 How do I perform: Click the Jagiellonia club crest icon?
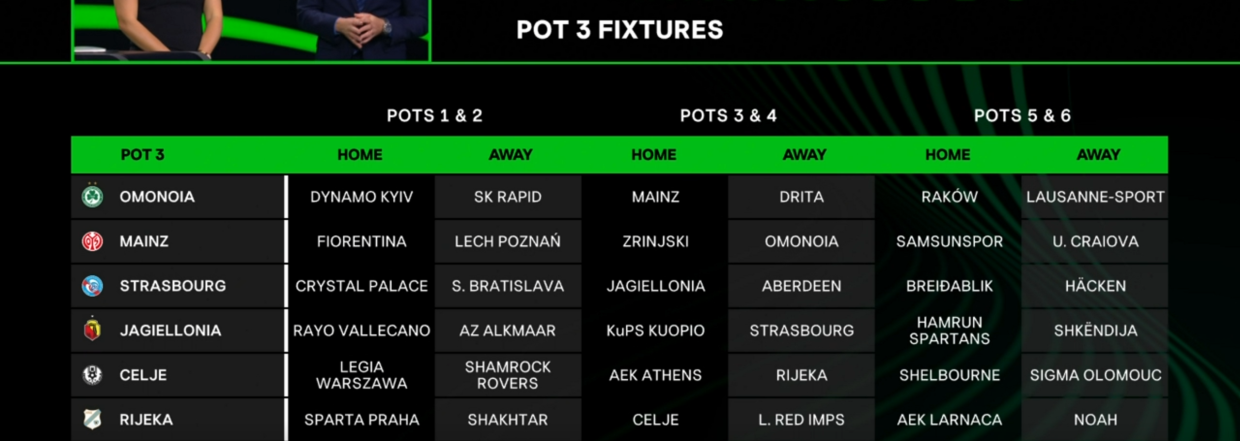click(x=92, y=330)
